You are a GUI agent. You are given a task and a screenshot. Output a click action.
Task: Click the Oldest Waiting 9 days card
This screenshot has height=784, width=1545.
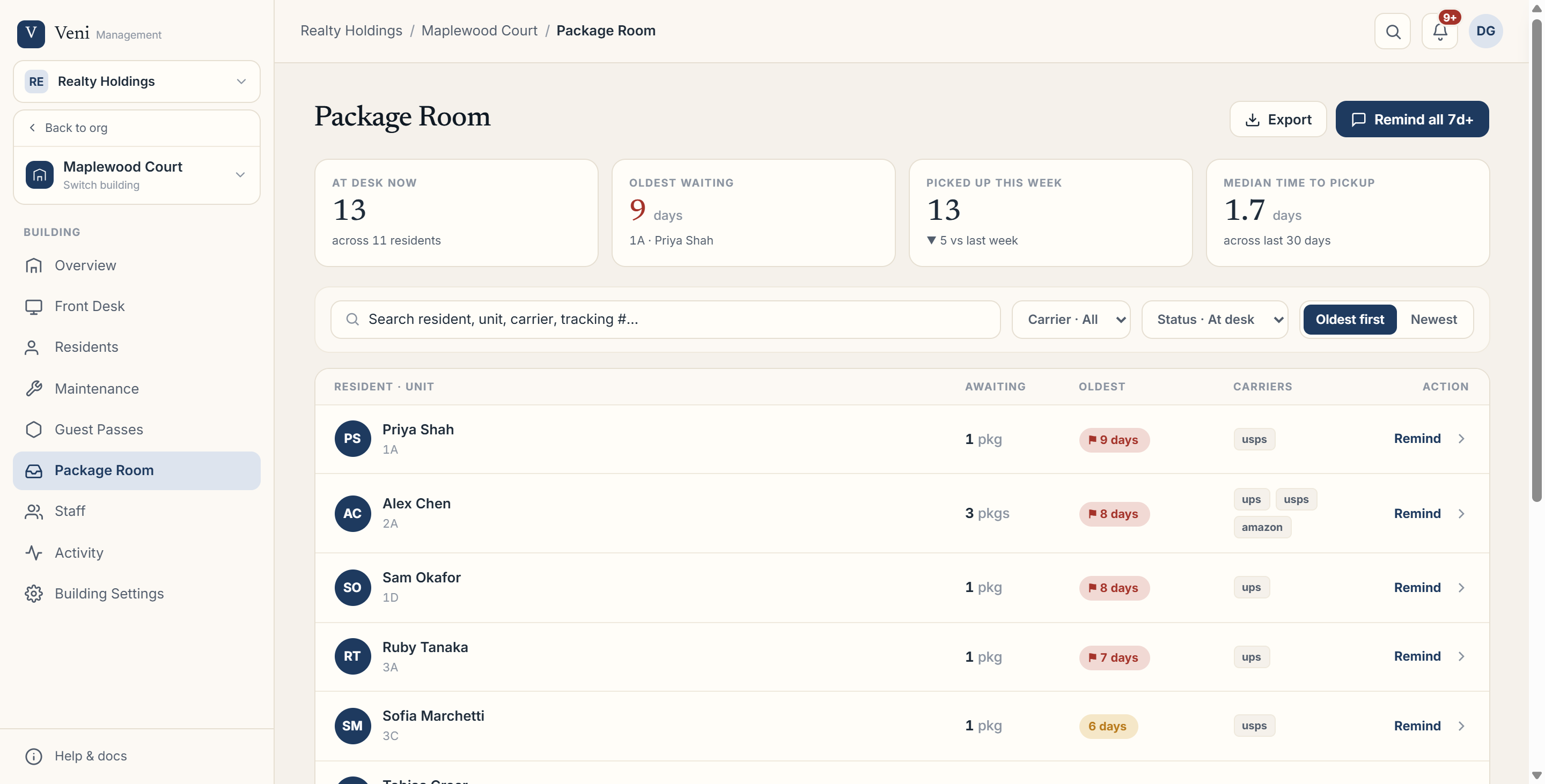(753, 213)
